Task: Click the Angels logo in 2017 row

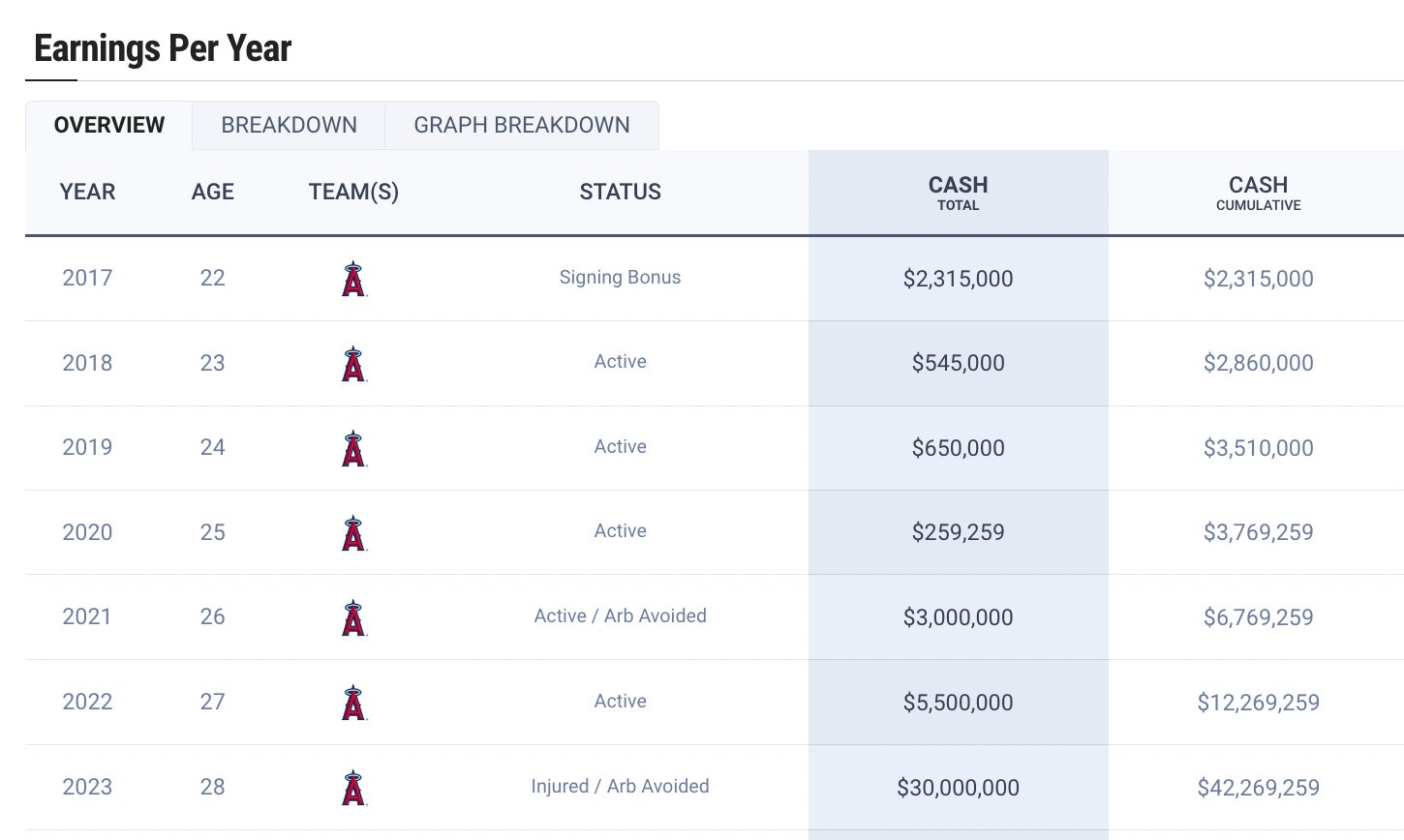Action: tap(353, 279)
